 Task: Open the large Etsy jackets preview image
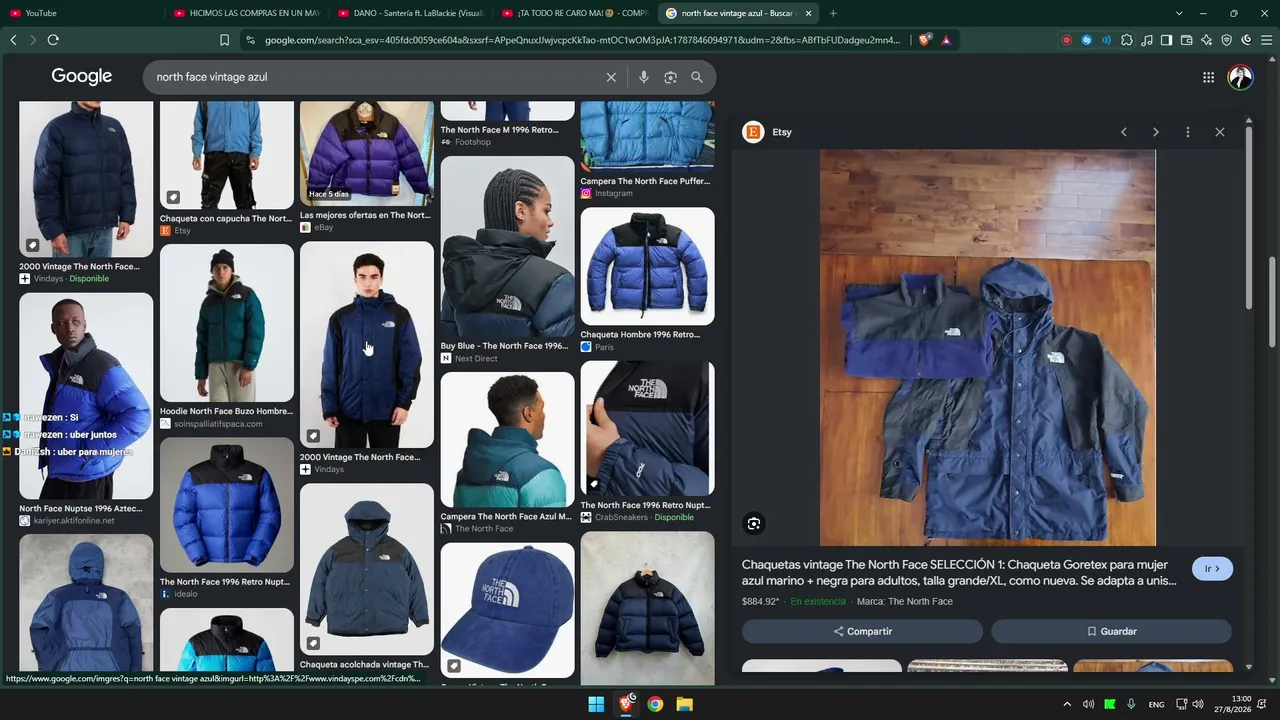point(988,348)
